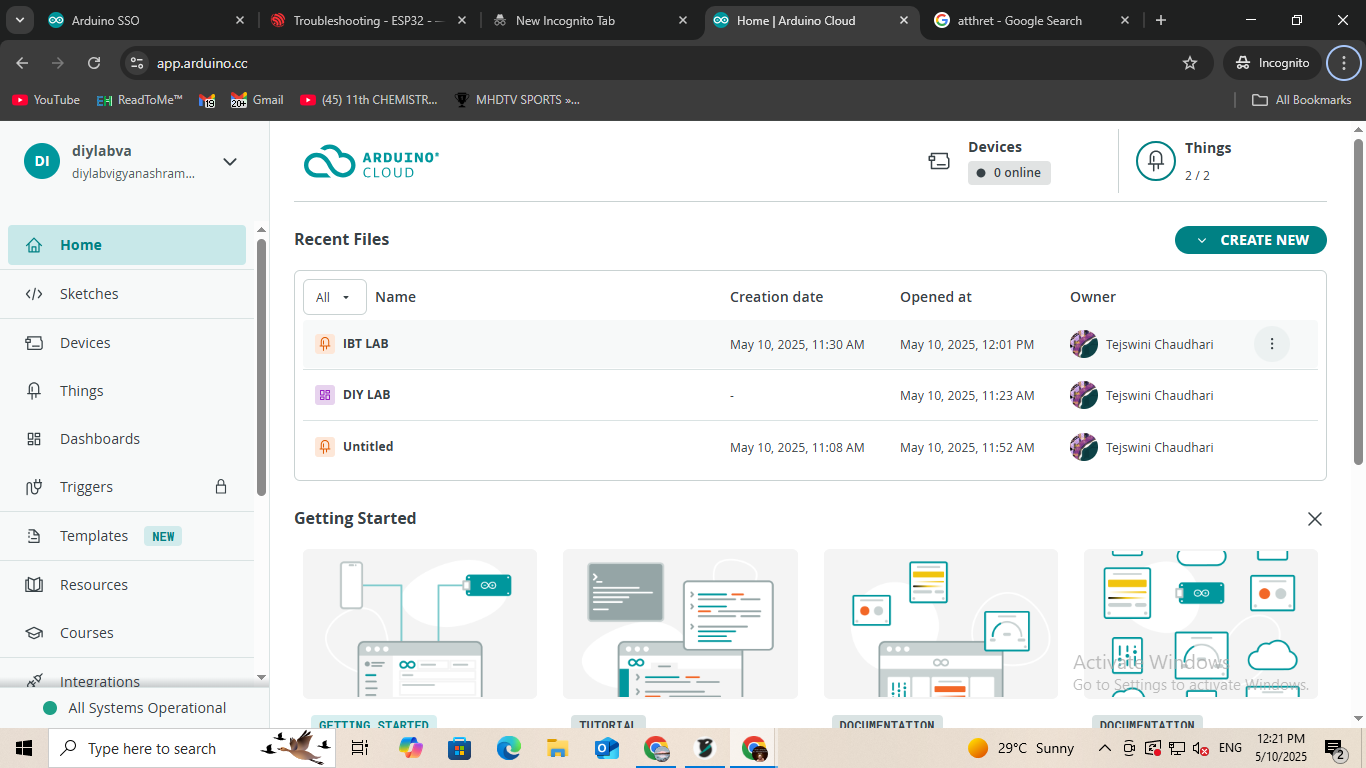Click the Type here to search box
The width and height of the screenshot is (1366, 768).
(193, 748)
